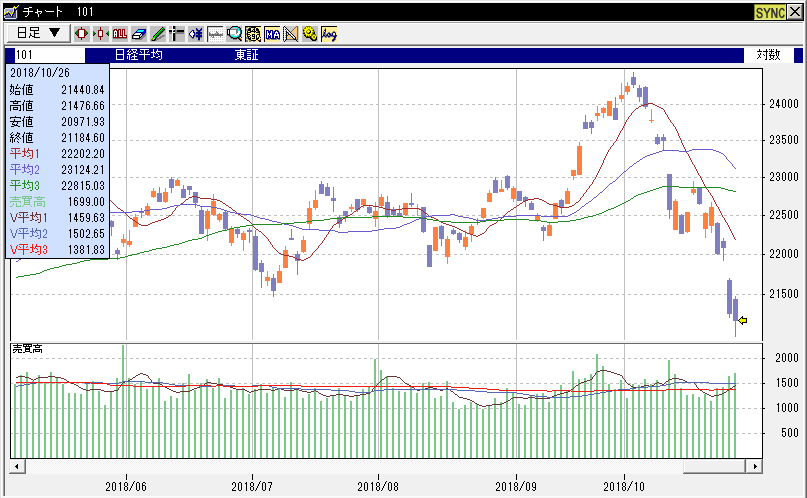Click the crosshair ruler icon
807x498 pixels.
coord(176,33)
